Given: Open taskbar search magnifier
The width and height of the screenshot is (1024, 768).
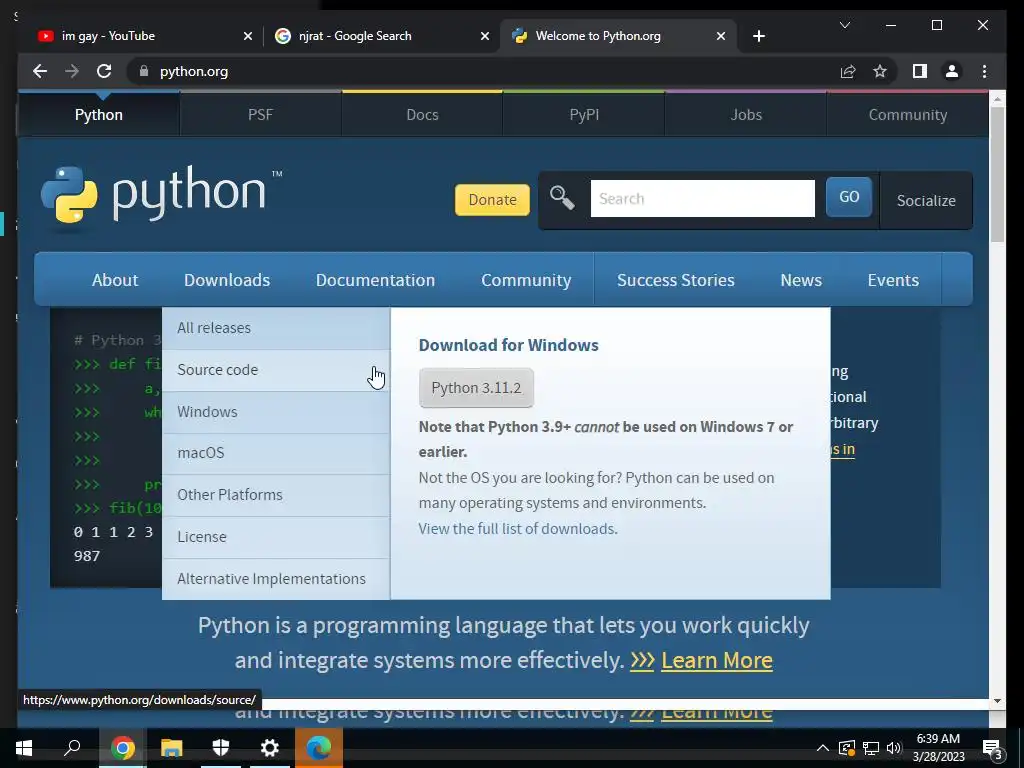Looking at the screenshot, I should [72, 748].
